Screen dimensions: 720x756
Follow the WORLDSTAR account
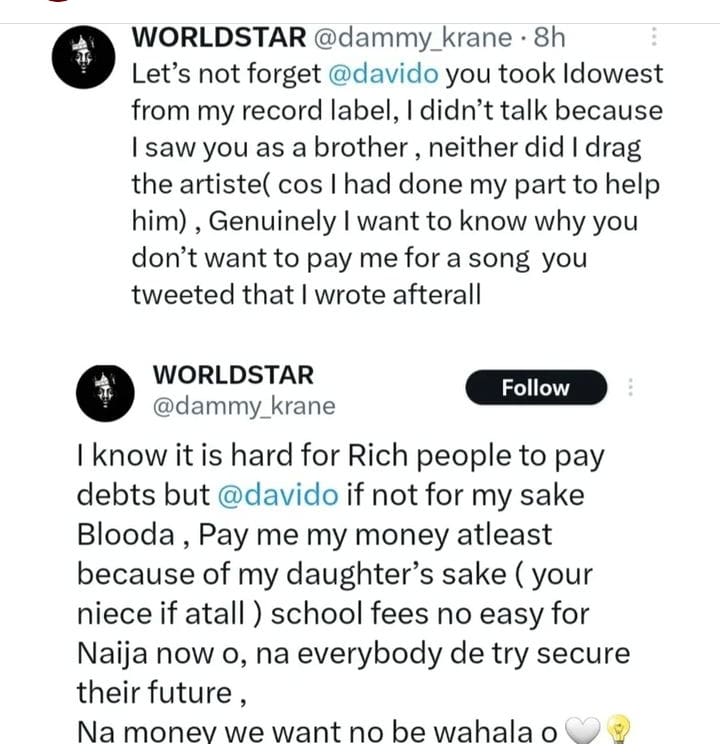tap(535, 388)
